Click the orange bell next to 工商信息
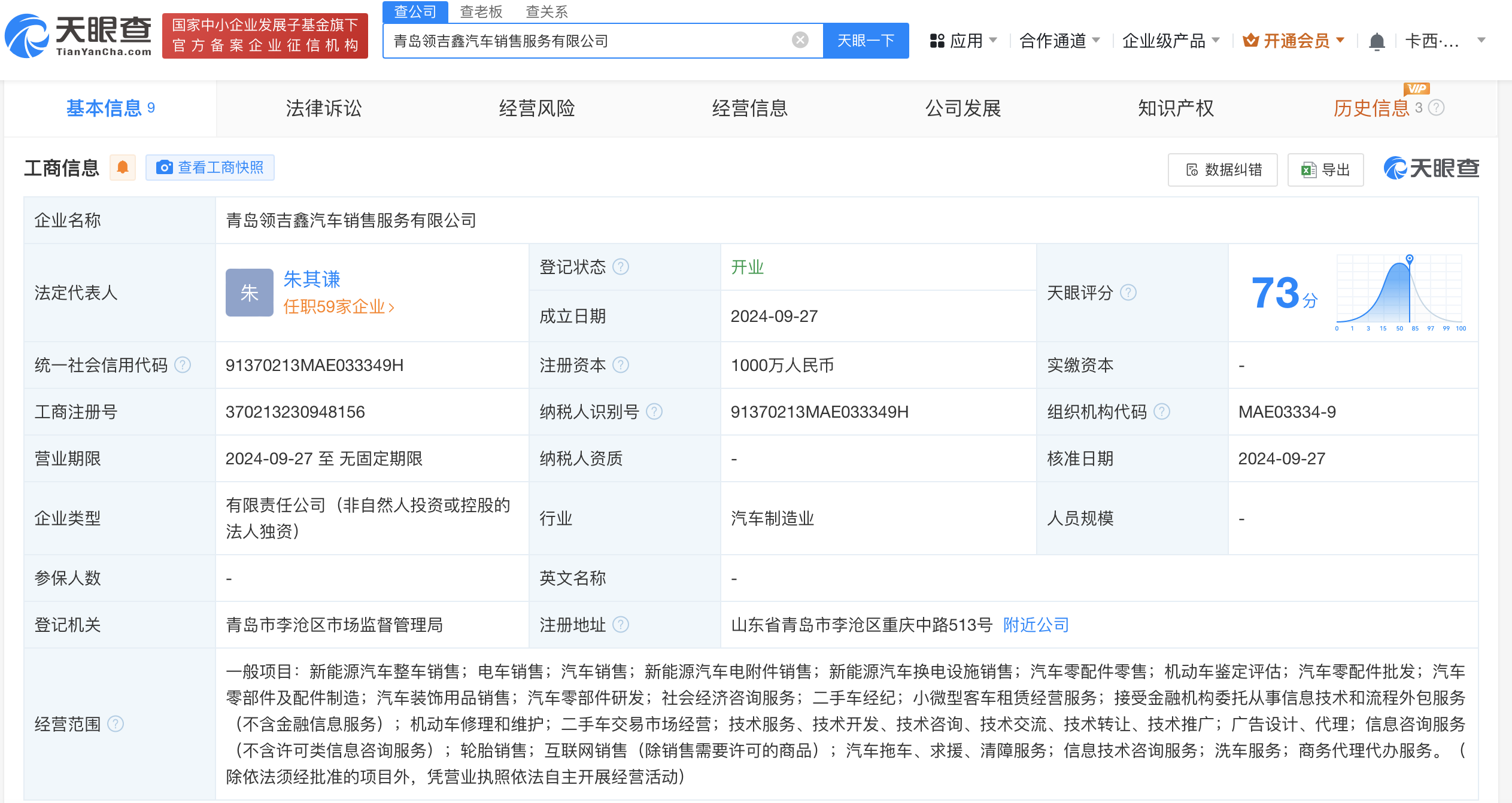Image resolution: width=1512 pixels, height=803 pixels. pos(123,168)
